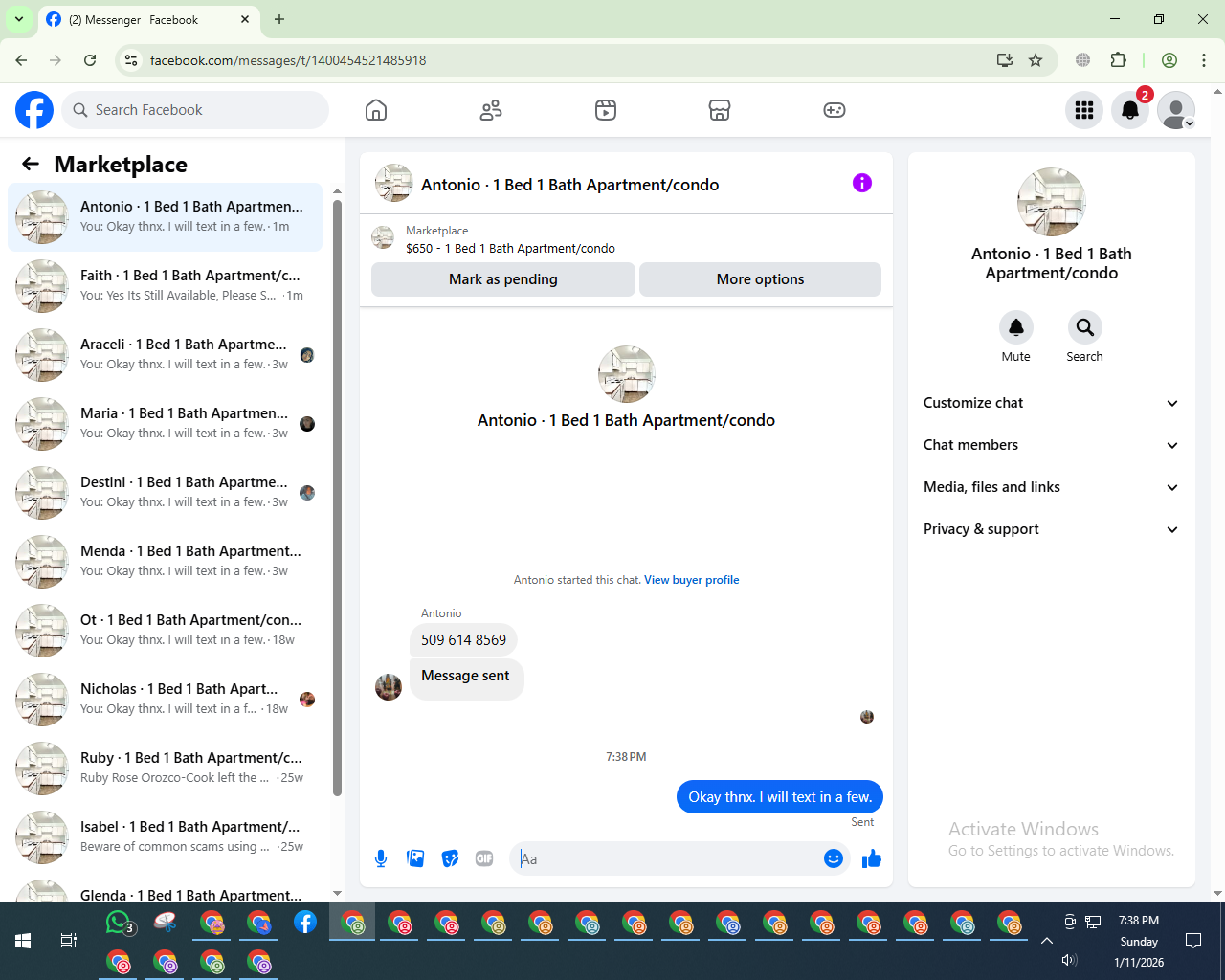Open new browser tab plus button
Screen dimensions: 1225x980
coord(279,19)
